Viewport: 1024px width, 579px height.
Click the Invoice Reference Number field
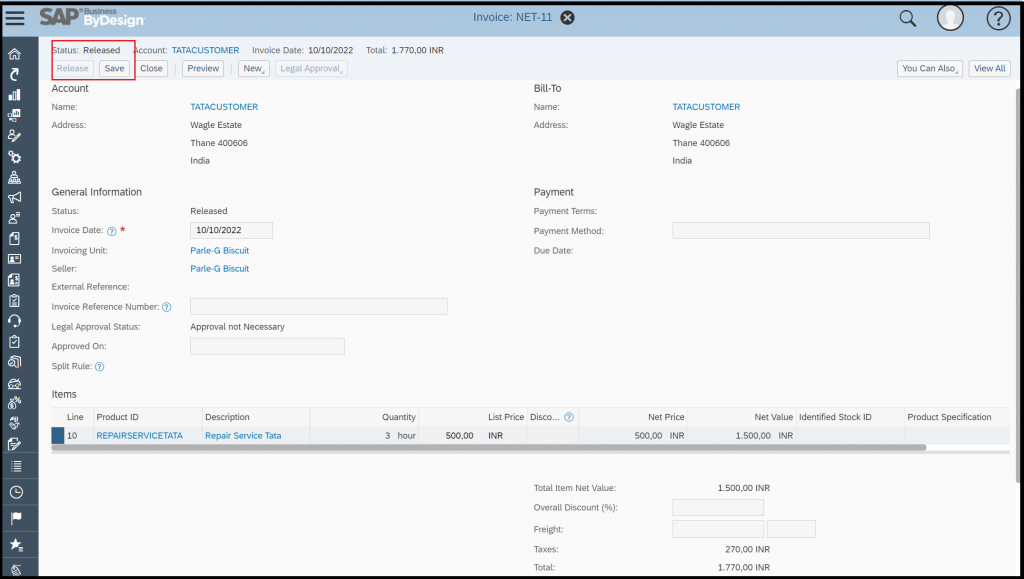[x=319, y=307]
